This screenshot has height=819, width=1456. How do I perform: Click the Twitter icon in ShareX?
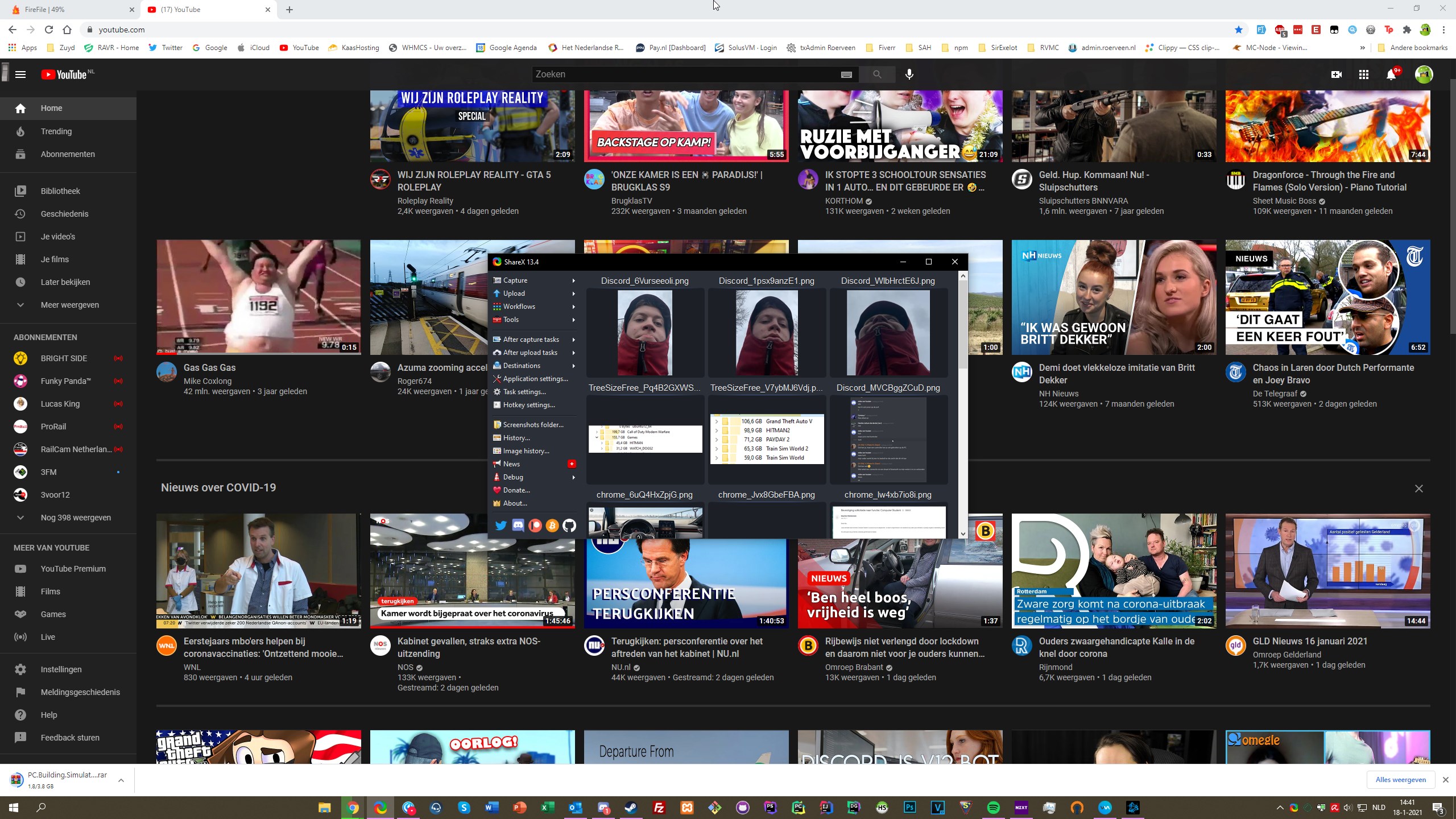500,526
